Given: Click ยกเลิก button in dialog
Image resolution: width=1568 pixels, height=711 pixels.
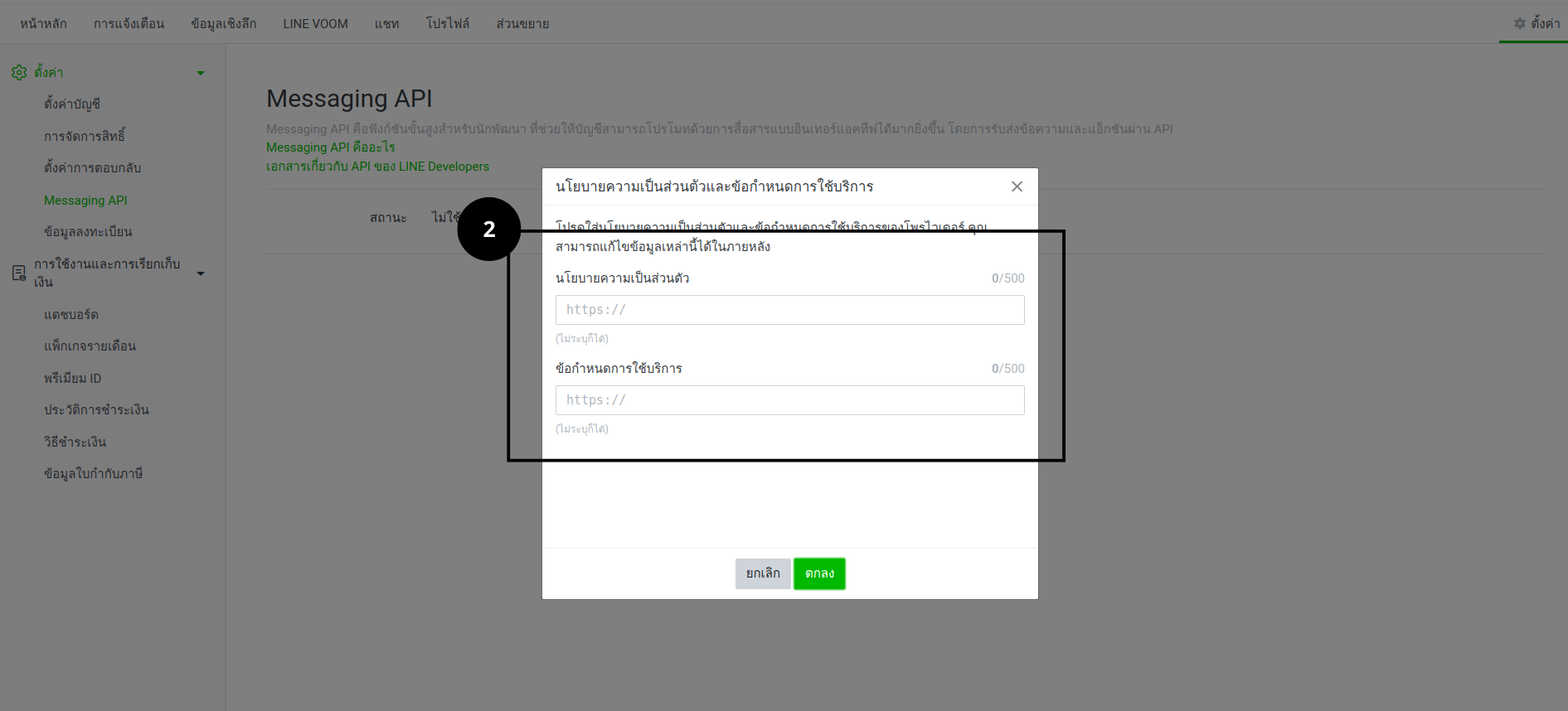Looking at the screenshot, I should click(763, 573).
